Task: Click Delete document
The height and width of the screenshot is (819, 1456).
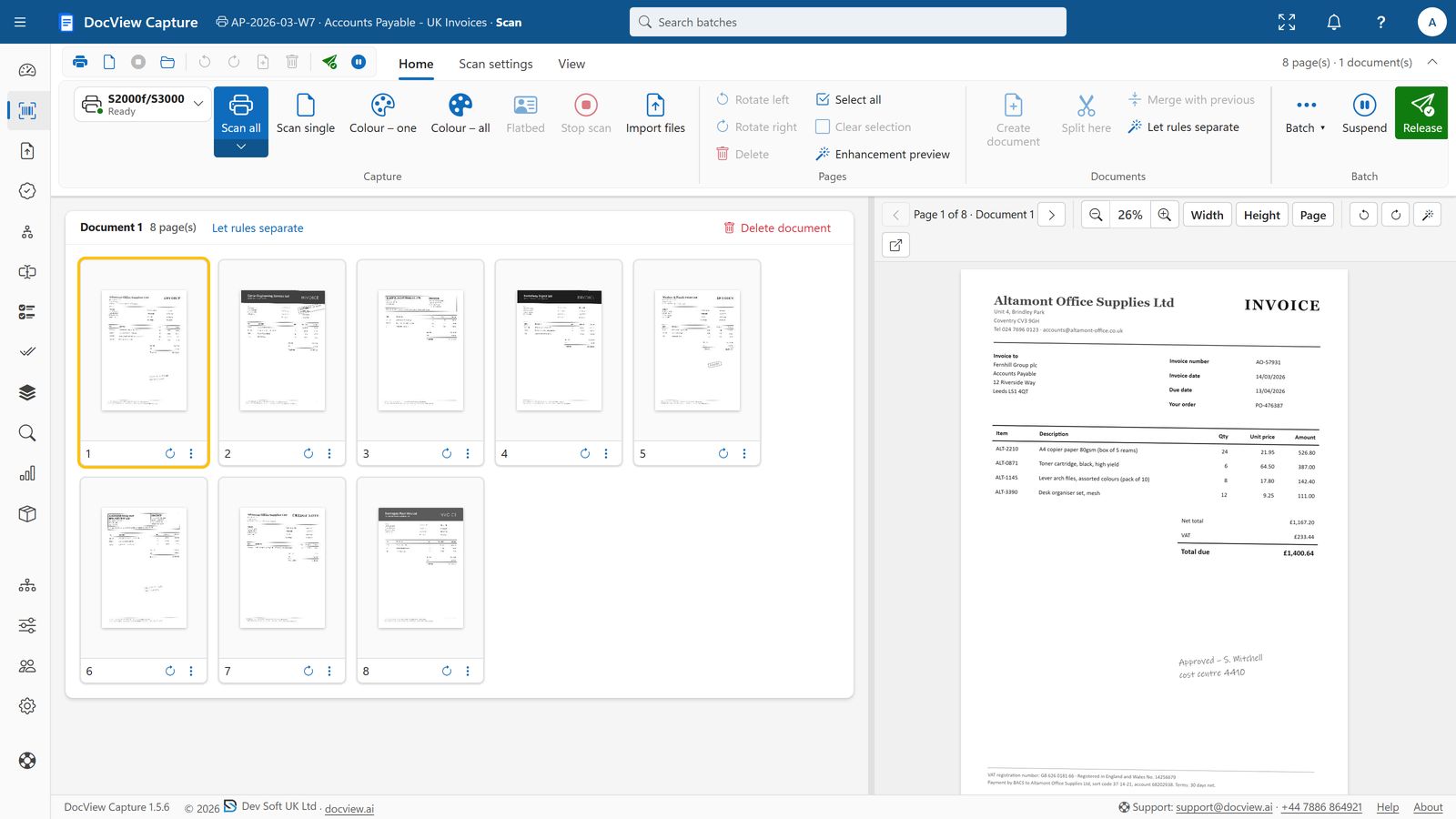Action: click(x=777, y=227)
